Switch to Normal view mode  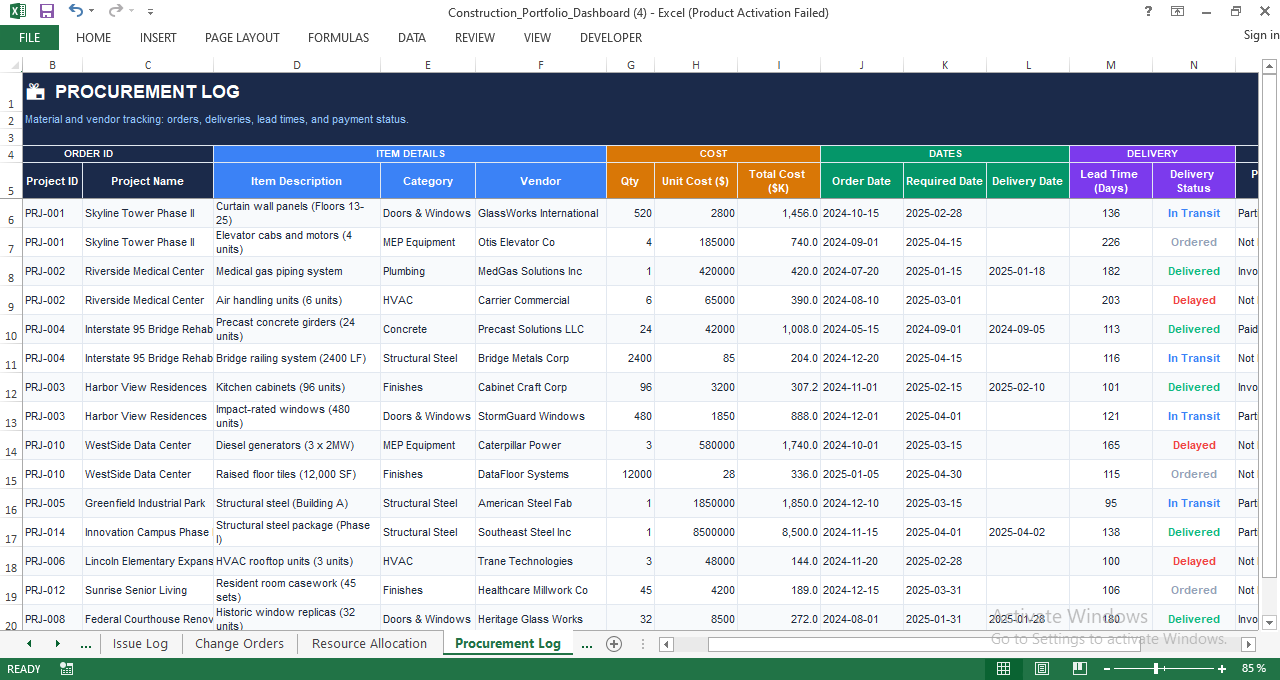(x=1003, y=669)
